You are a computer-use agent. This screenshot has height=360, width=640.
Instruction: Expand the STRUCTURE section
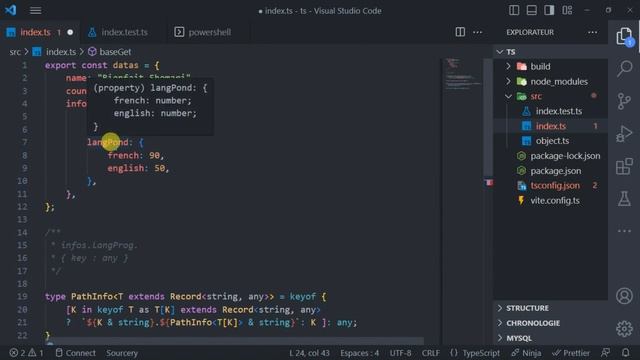[550, 308]
